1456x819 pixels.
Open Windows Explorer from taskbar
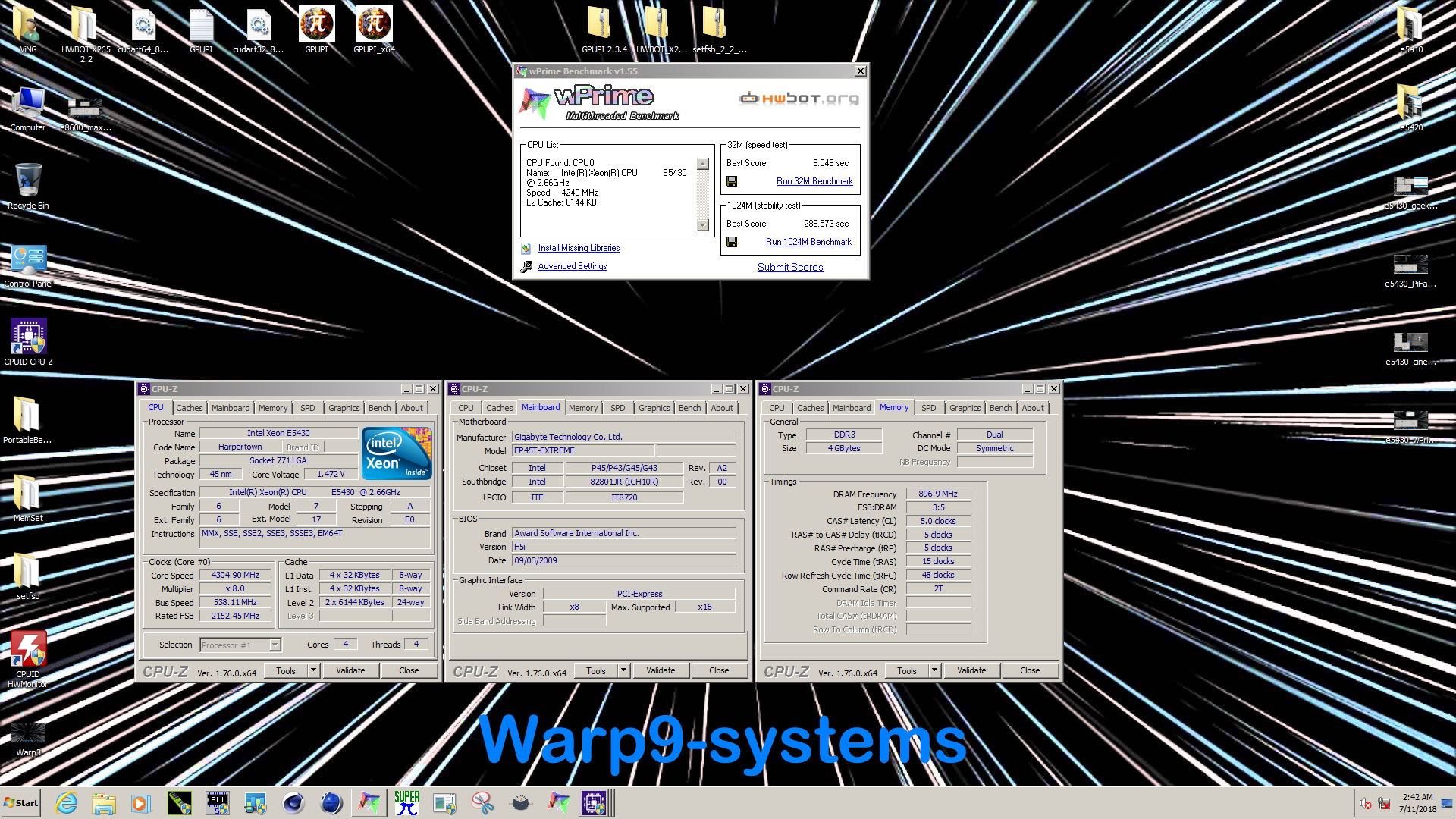click(x=104, y=803)
